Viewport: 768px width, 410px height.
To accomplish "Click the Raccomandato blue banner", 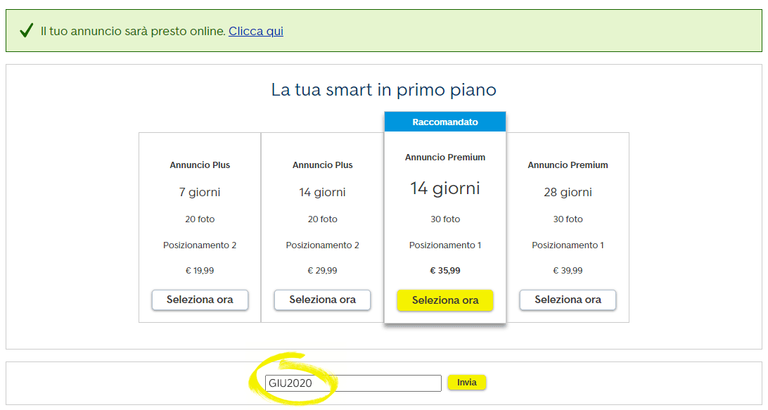I will tap(445, 121).
